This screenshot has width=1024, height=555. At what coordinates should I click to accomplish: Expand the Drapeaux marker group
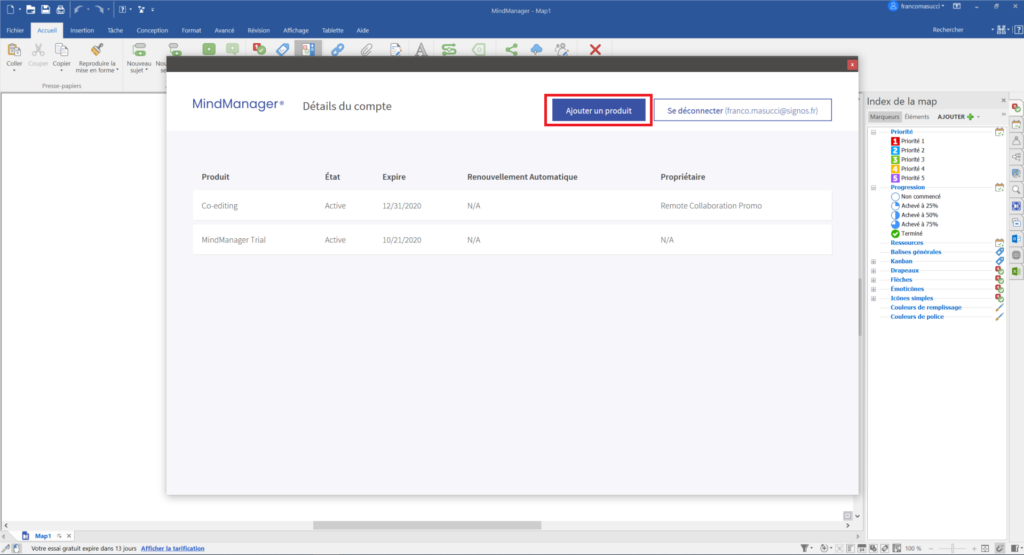[x=873, y=270]
